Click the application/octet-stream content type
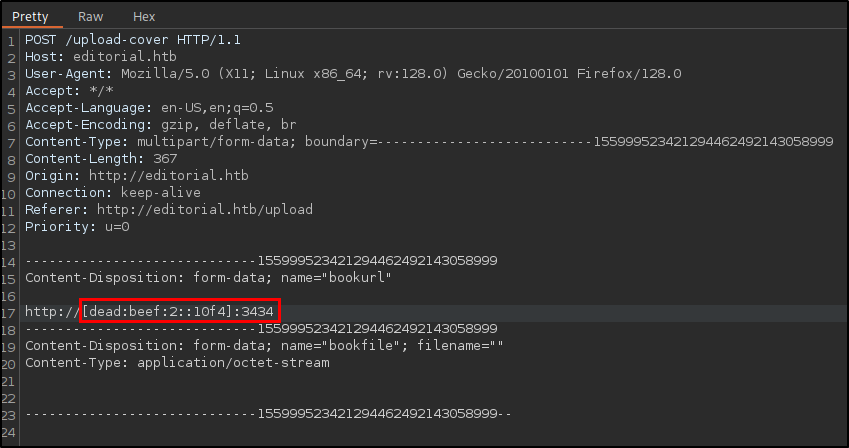 click(233, 363)
